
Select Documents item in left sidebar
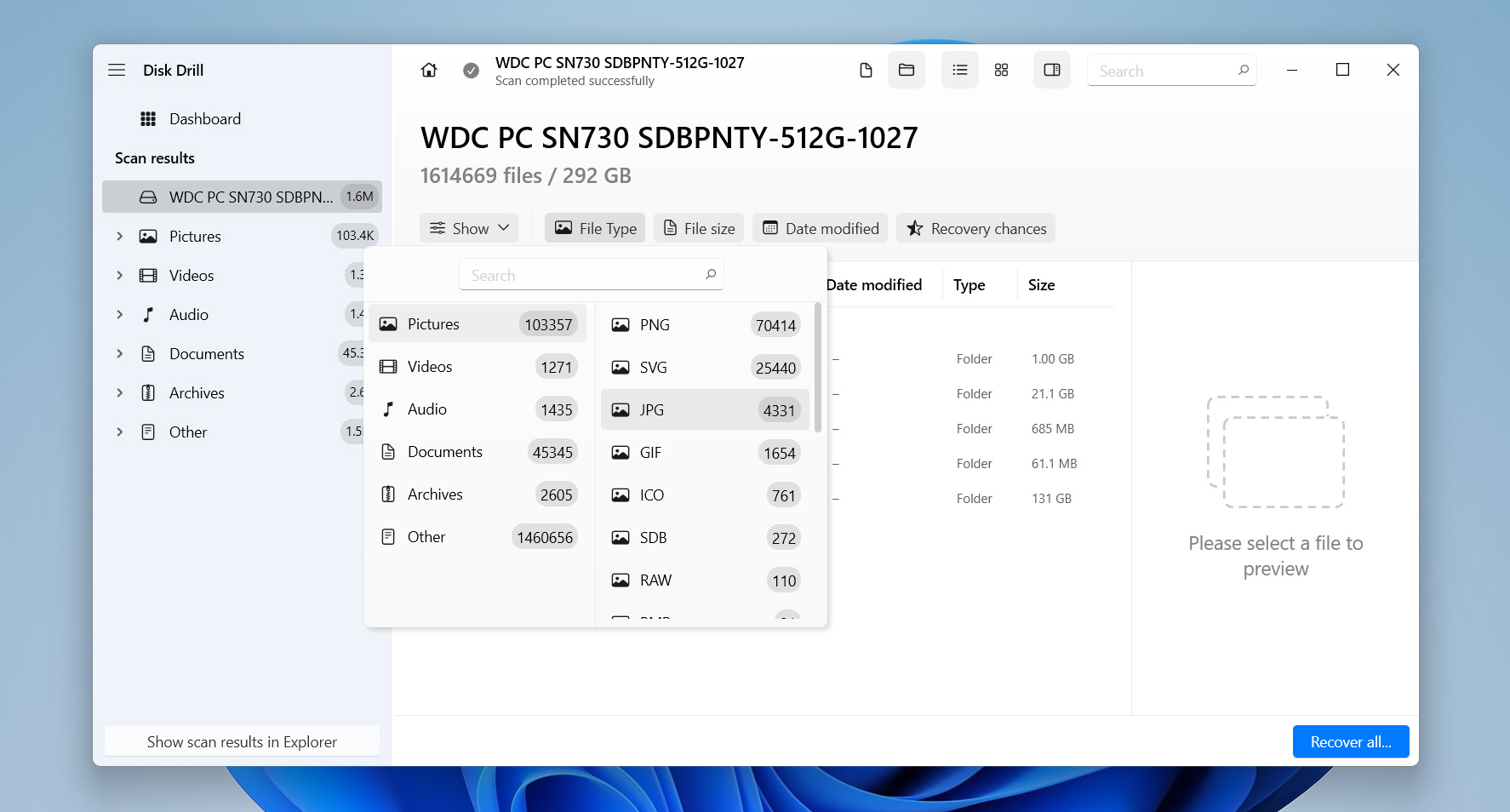pos(207,354)
